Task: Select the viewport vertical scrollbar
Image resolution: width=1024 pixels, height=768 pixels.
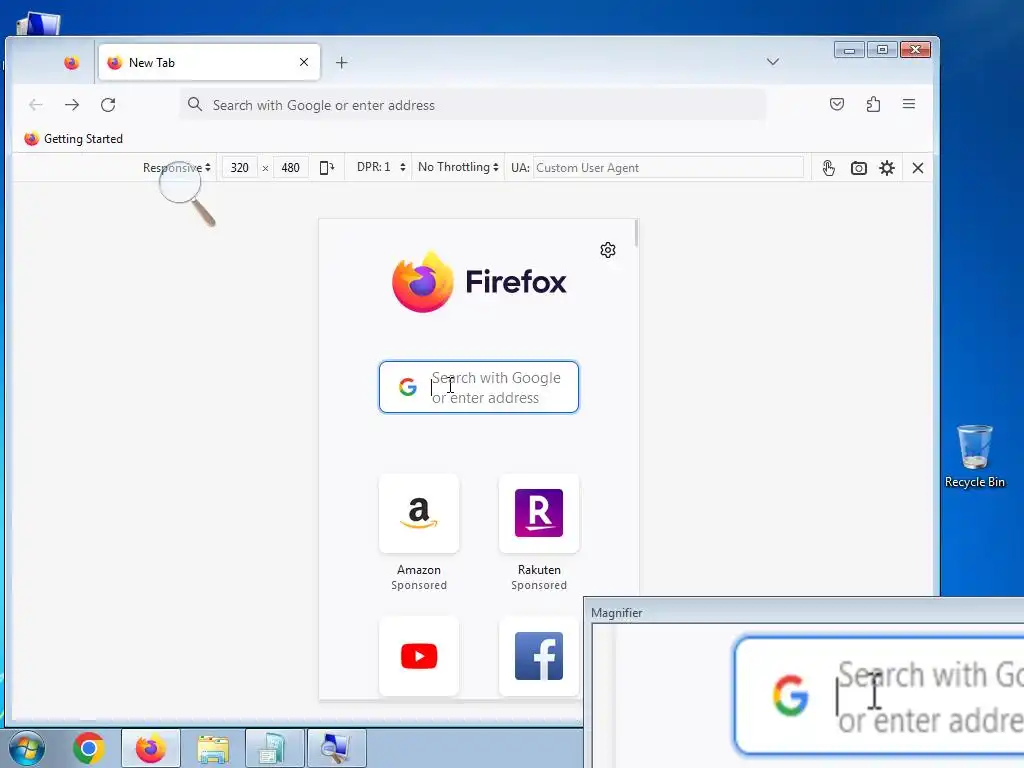Action: click(635, 234)
